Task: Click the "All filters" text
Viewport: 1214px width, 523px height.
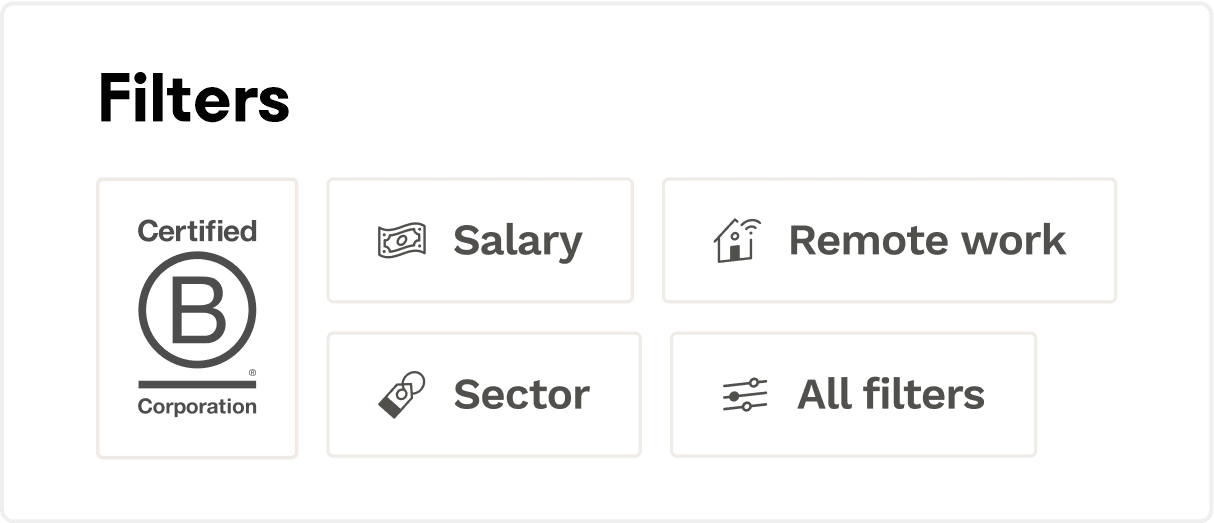Action: 890,394
